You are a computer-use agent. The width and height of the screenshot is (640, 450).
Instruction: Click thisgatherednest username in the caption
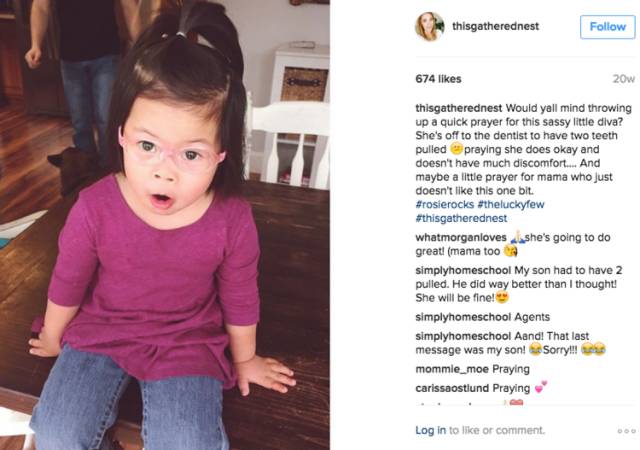[x=458, y=108]
